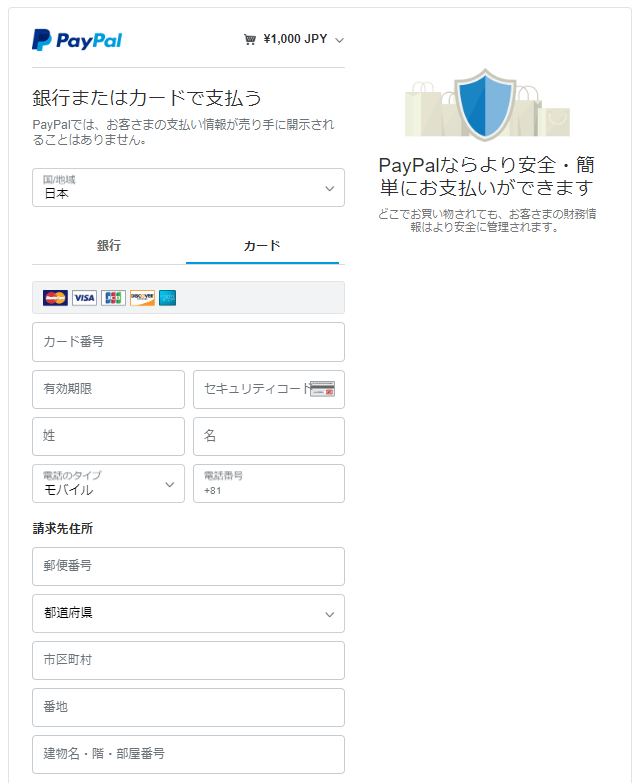Screen dimensions: 642x783
Task: Click the PayPal logo
Action: click(77, 40)
